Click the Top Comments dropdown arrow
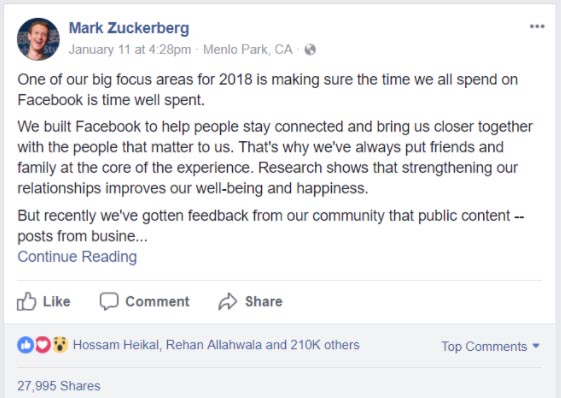Image resolution: width=561 pixels, height=398 pixels. coord(536,346)
